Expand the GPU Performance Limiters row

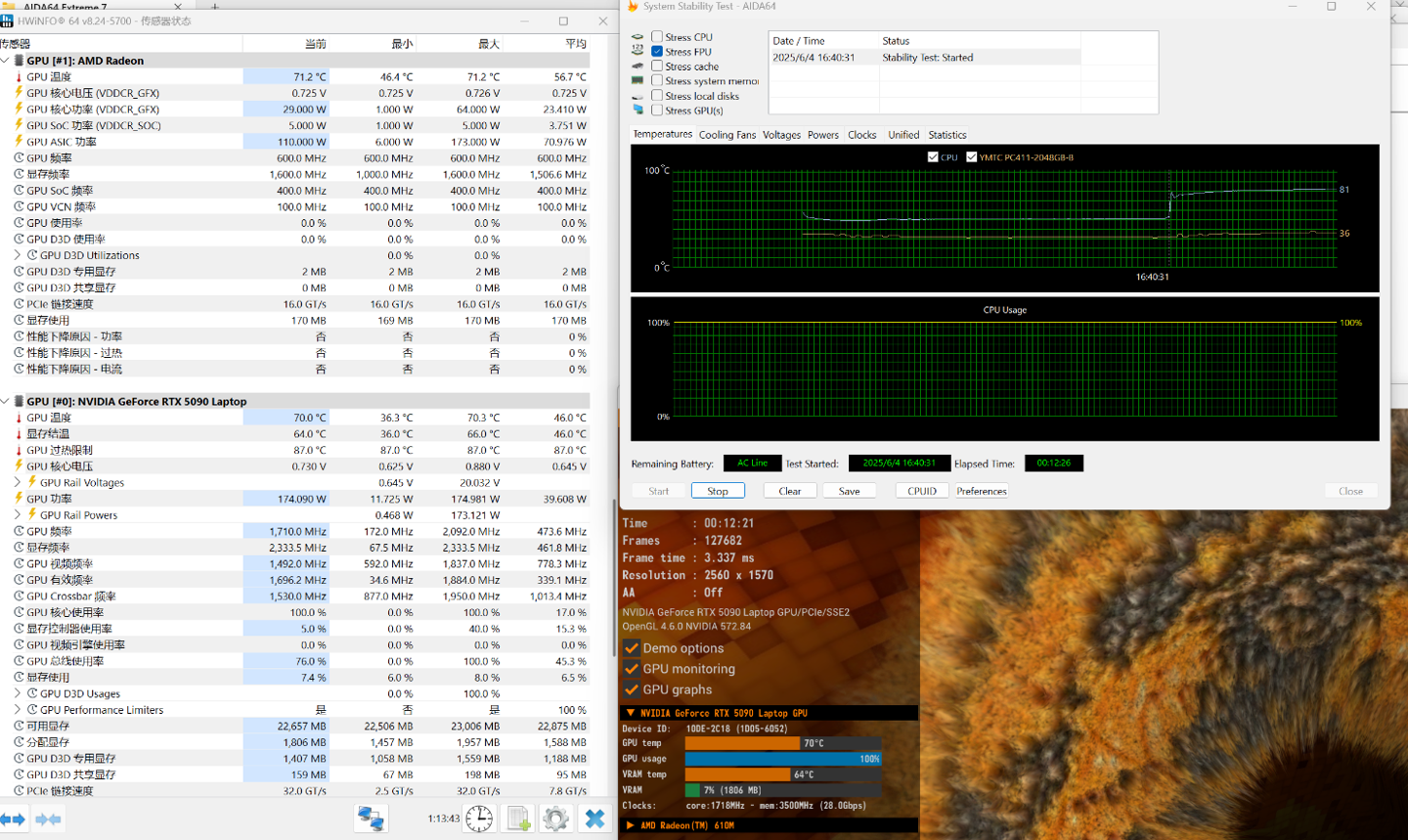18,710
